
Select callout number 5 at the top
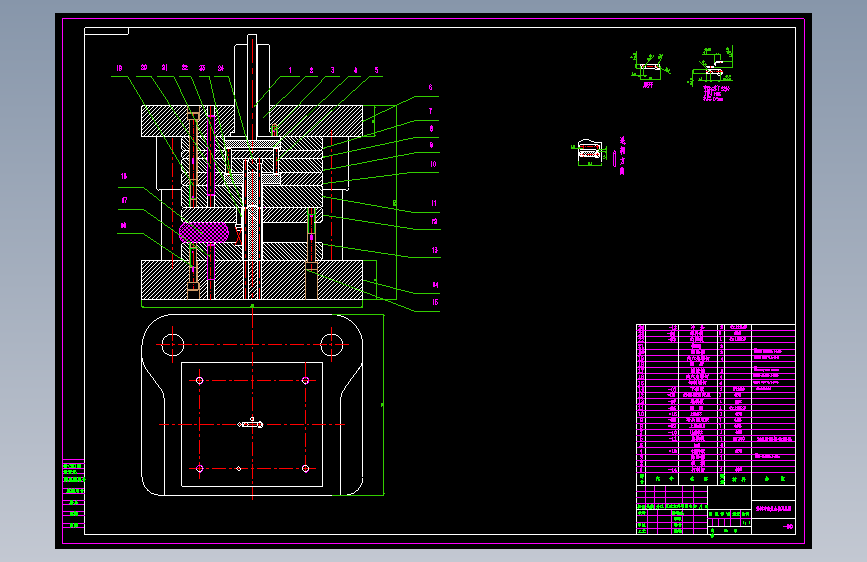[x=377, y=70]
